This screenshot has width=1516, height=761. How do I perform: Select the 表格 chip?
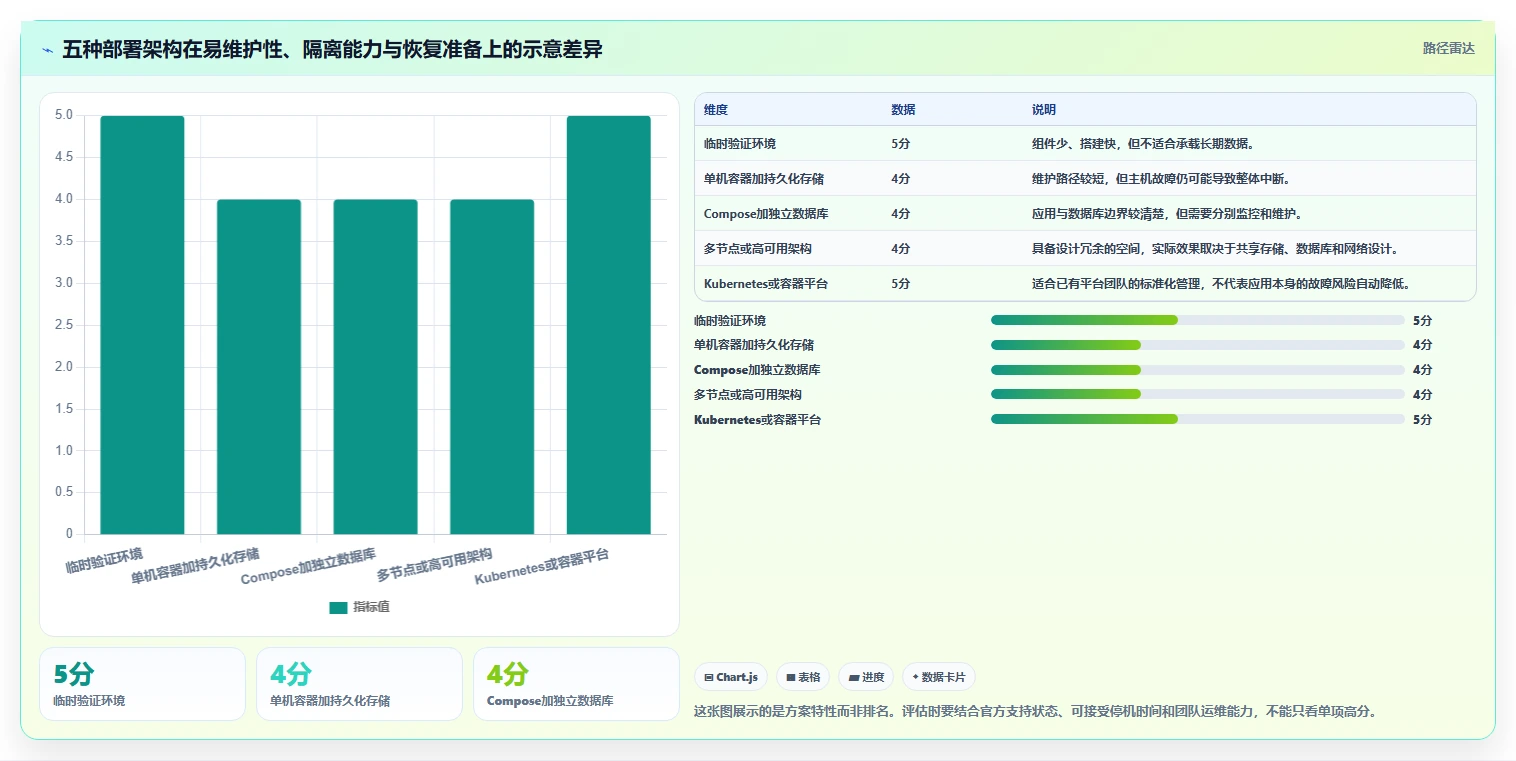tap(803, 677)
